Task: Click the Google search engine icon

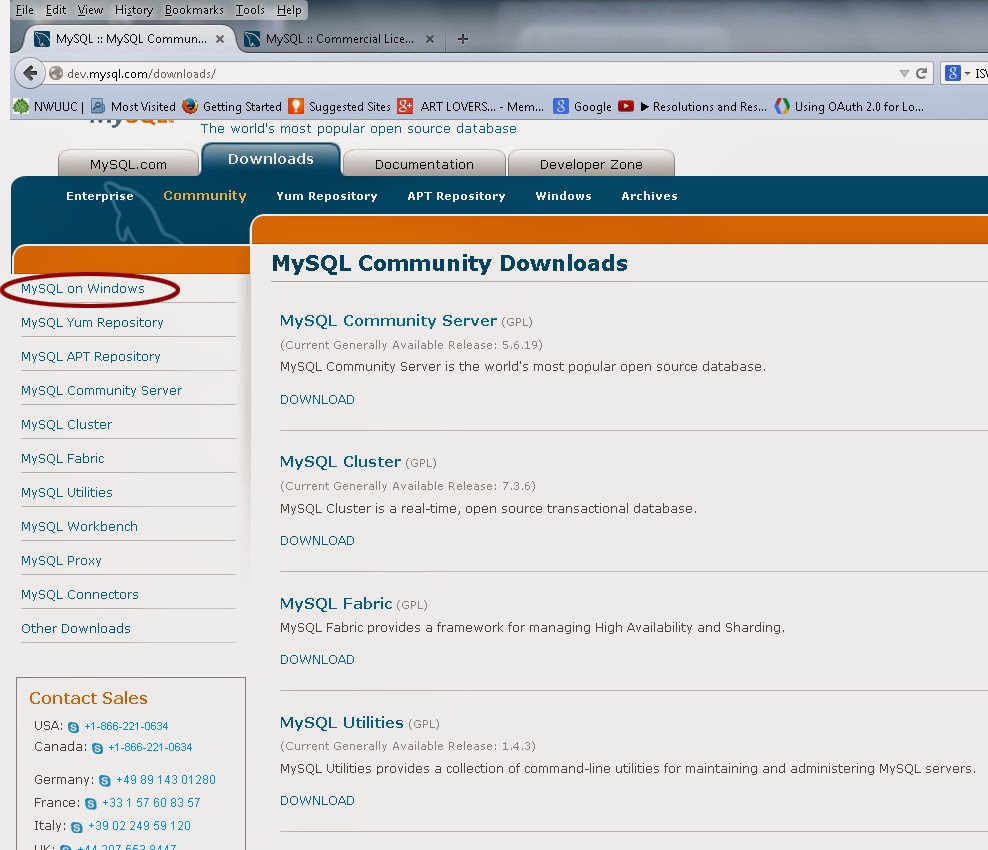Action: click(x=953, y=74)
